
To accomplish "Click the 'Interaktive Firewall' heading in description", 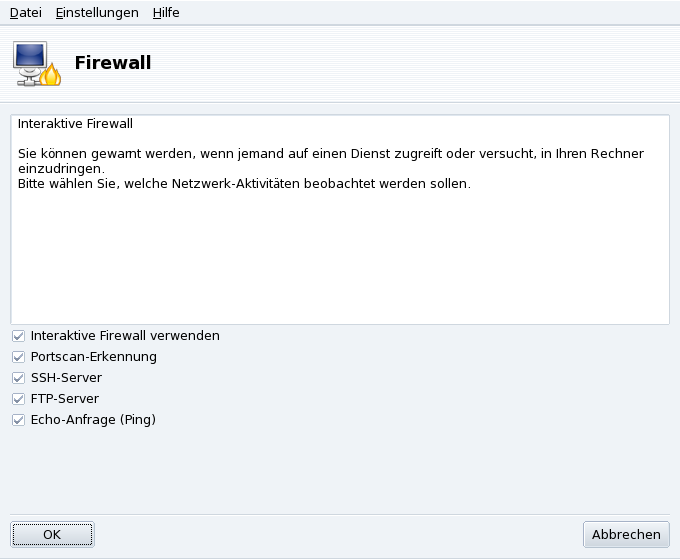I will click(x=76, y=125).
